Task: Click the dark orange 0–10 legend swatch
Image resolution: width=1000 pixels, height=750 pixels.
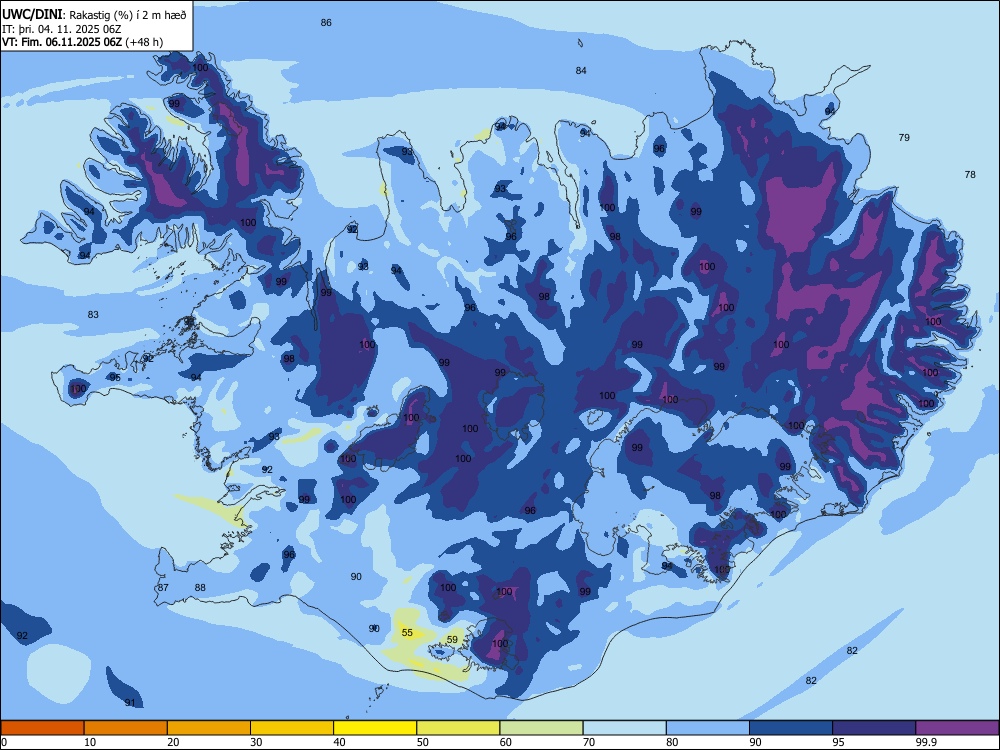Action: (42, 728)
